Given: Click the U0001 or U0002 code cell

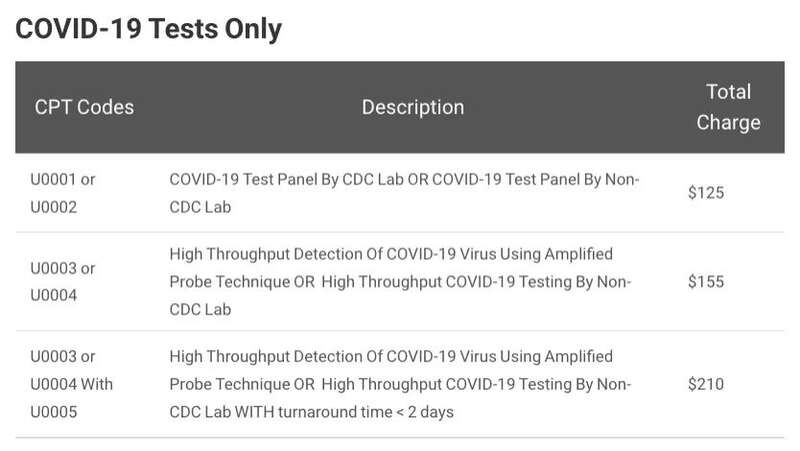Looking at the screenshot, I should point(63,193).
